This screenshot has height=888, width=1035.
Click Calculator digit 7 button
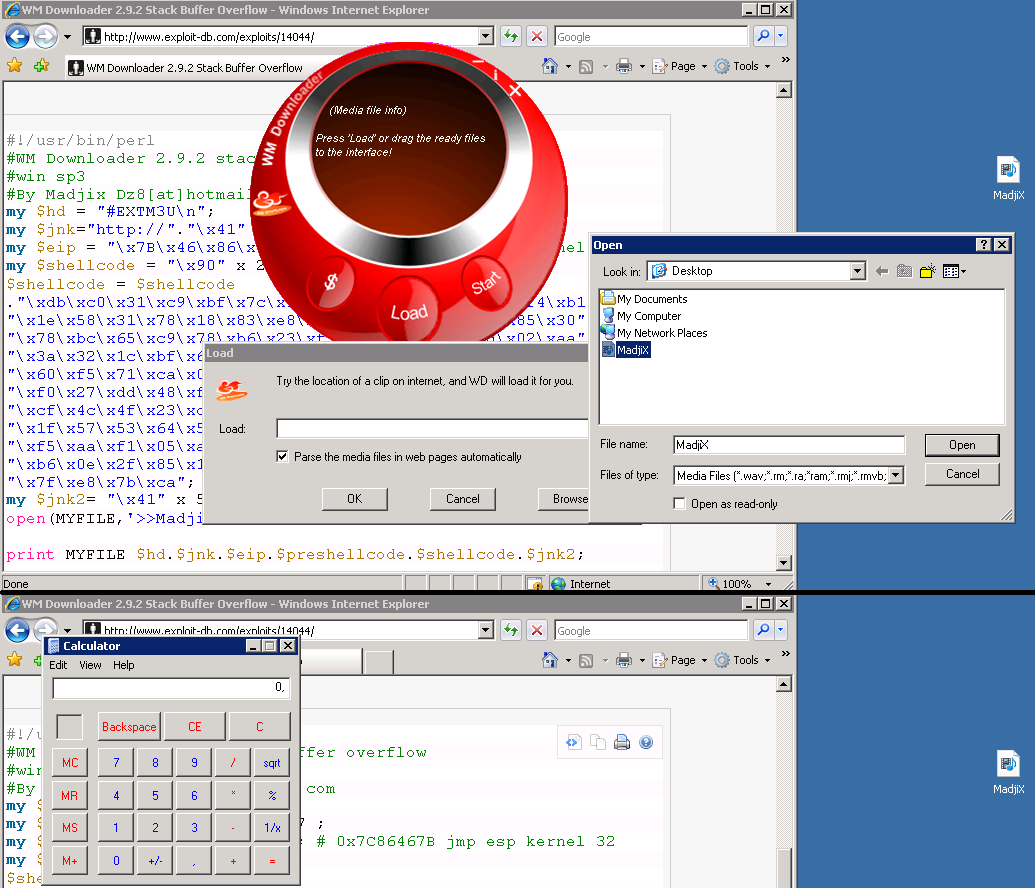[116, 763]
